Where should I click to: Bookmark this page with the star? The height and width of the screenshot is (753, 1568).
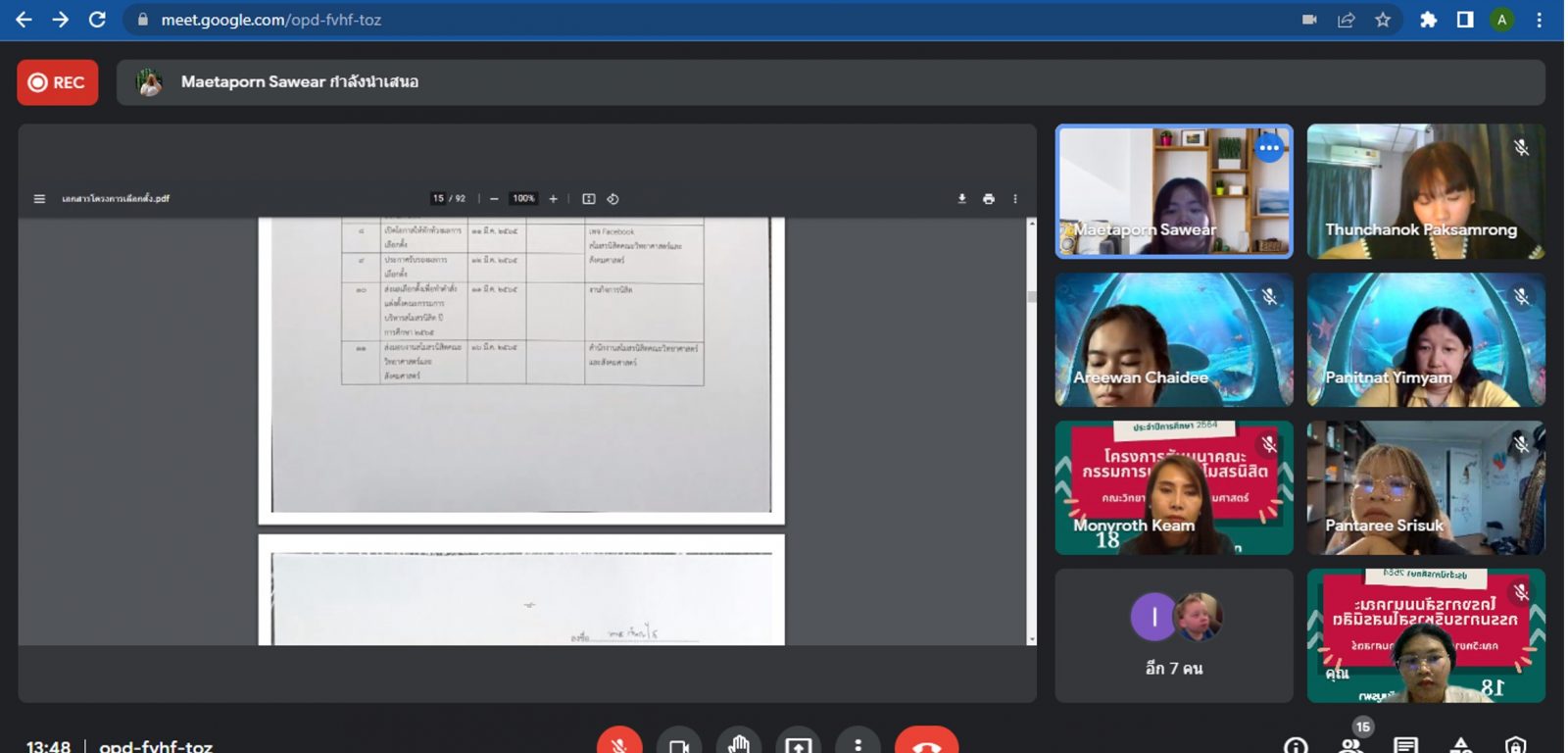pyautogui.click(x=1383, y=20)
